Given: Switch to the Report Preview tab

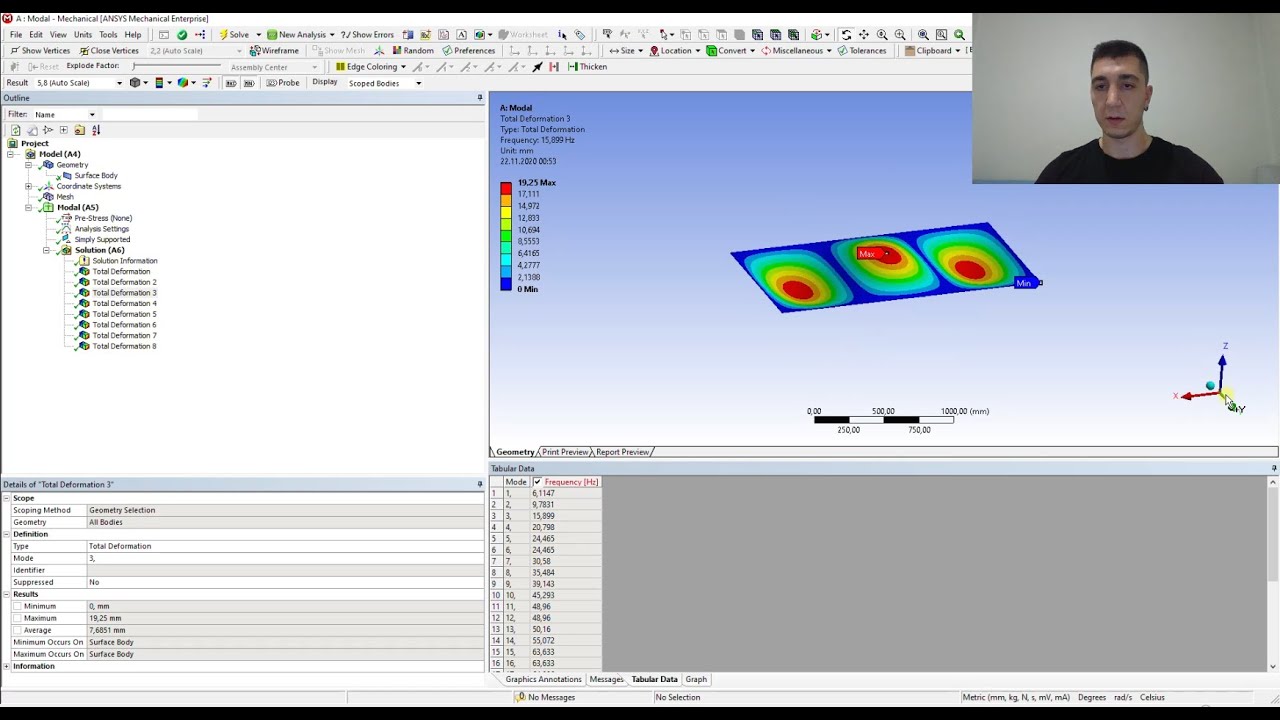Looking at the screenshot, I should 622,452.
